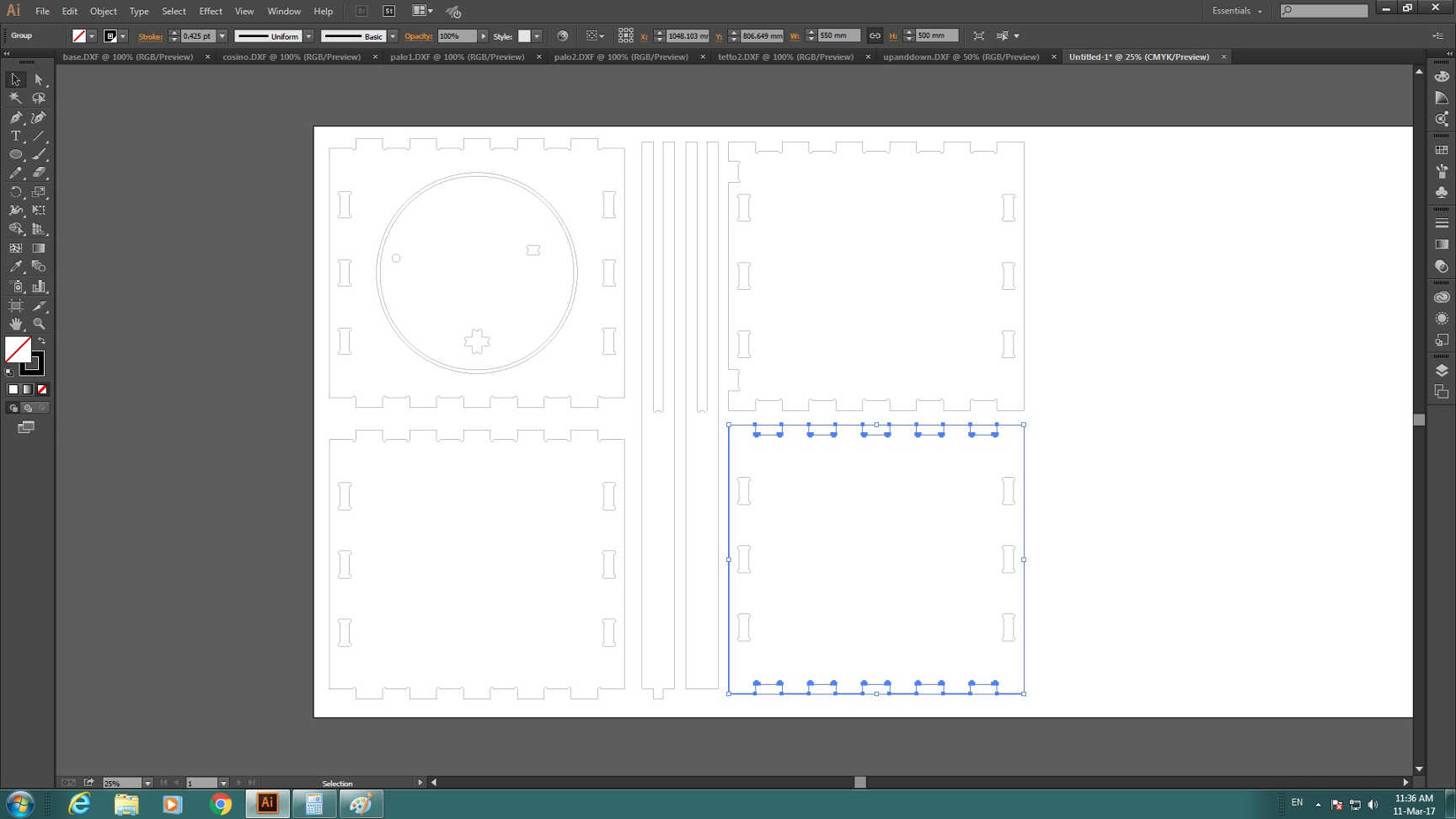This screenshot has height=819, width=1456.
Task: Open the Effect menu
Action: 211,11
